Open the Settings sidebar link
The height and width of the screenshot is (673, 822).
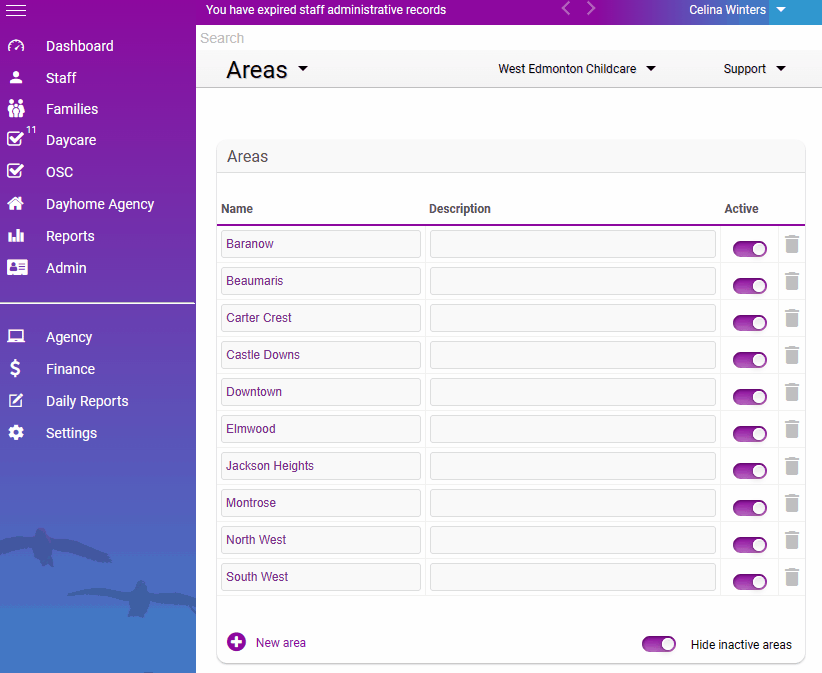pos(71,433)
